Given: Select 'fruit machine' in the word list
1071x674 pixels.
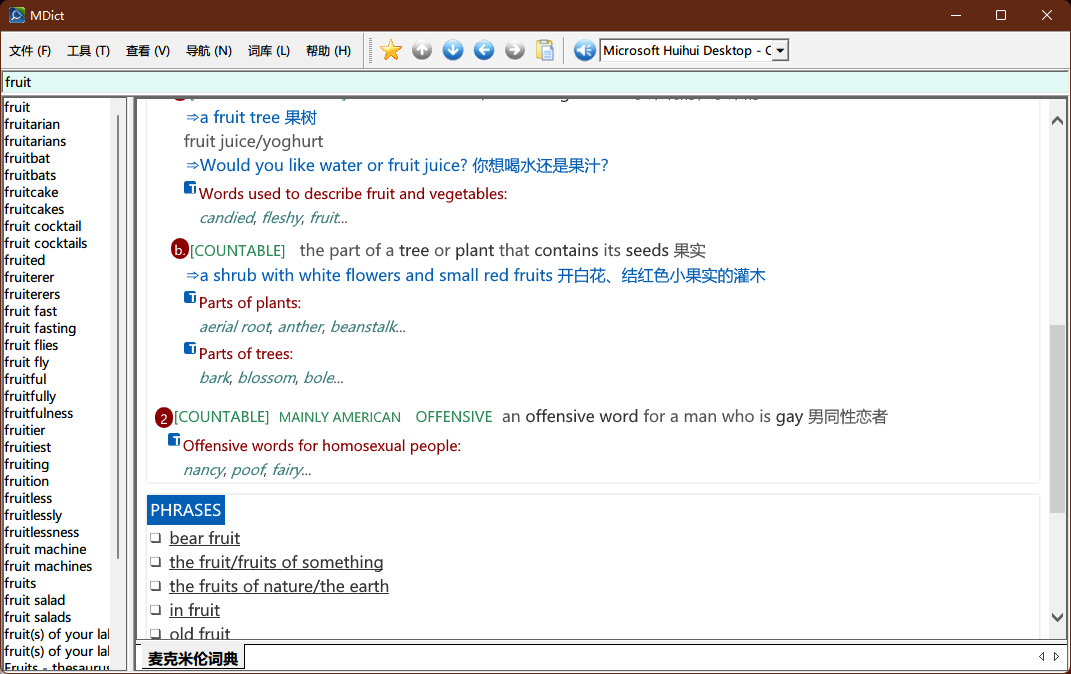Looking at the screenshot, I should click(46, 549).
